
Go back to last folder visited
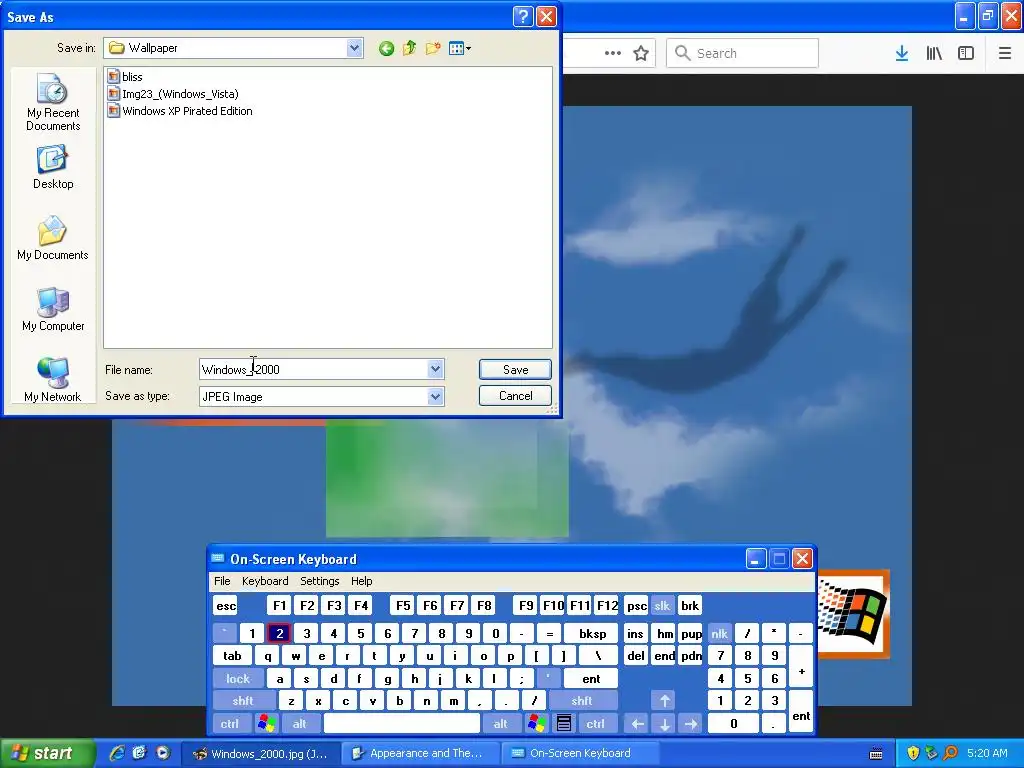click(x=386, y=48)
